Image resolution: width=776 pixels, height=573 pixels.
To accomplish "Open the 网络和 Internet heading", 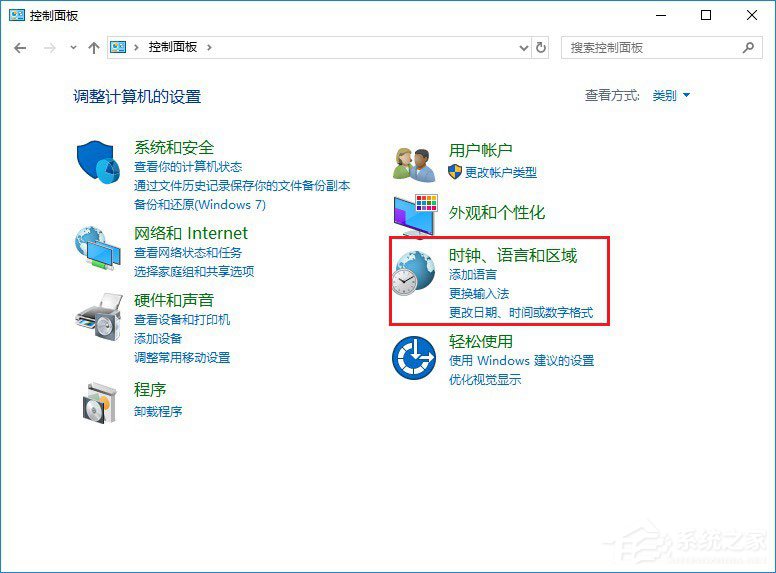I will (191, 233).
